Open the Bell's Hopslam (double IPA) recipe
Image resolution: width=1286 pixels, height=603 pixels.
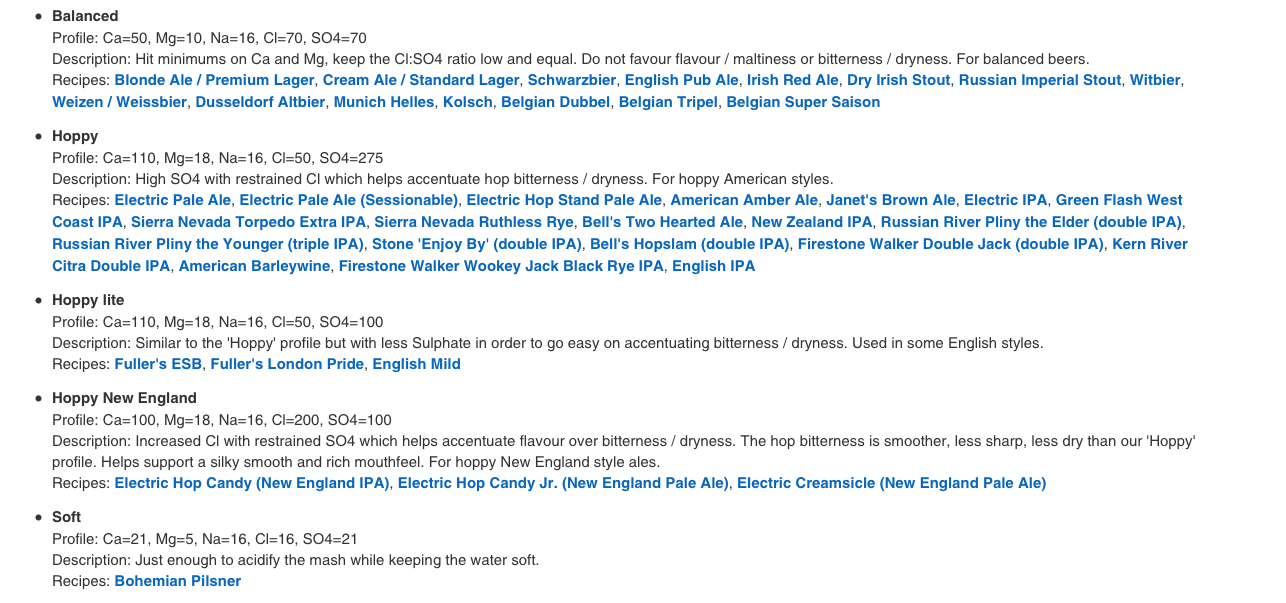coord(690,244)
